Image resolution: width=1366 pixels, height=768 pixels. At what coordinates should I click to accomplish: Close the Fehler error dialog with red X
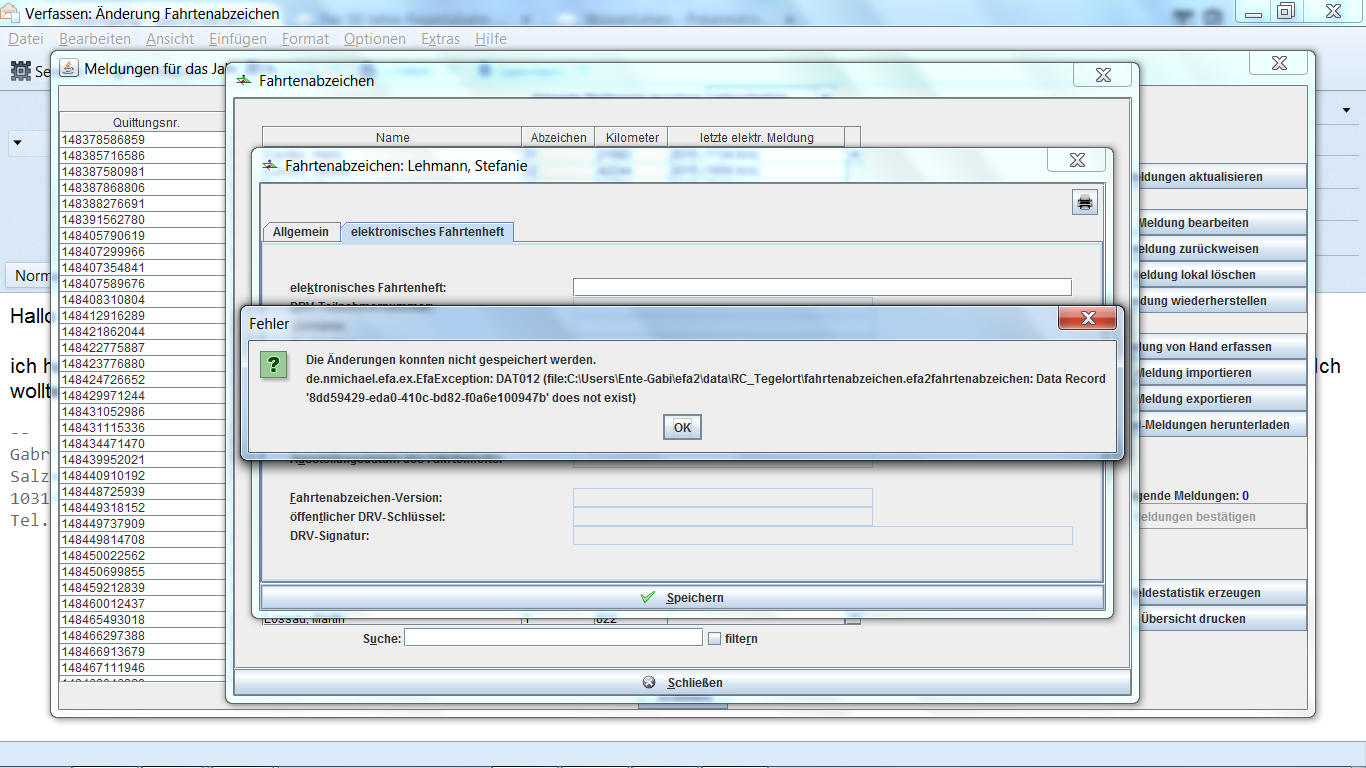(1087, 319)
